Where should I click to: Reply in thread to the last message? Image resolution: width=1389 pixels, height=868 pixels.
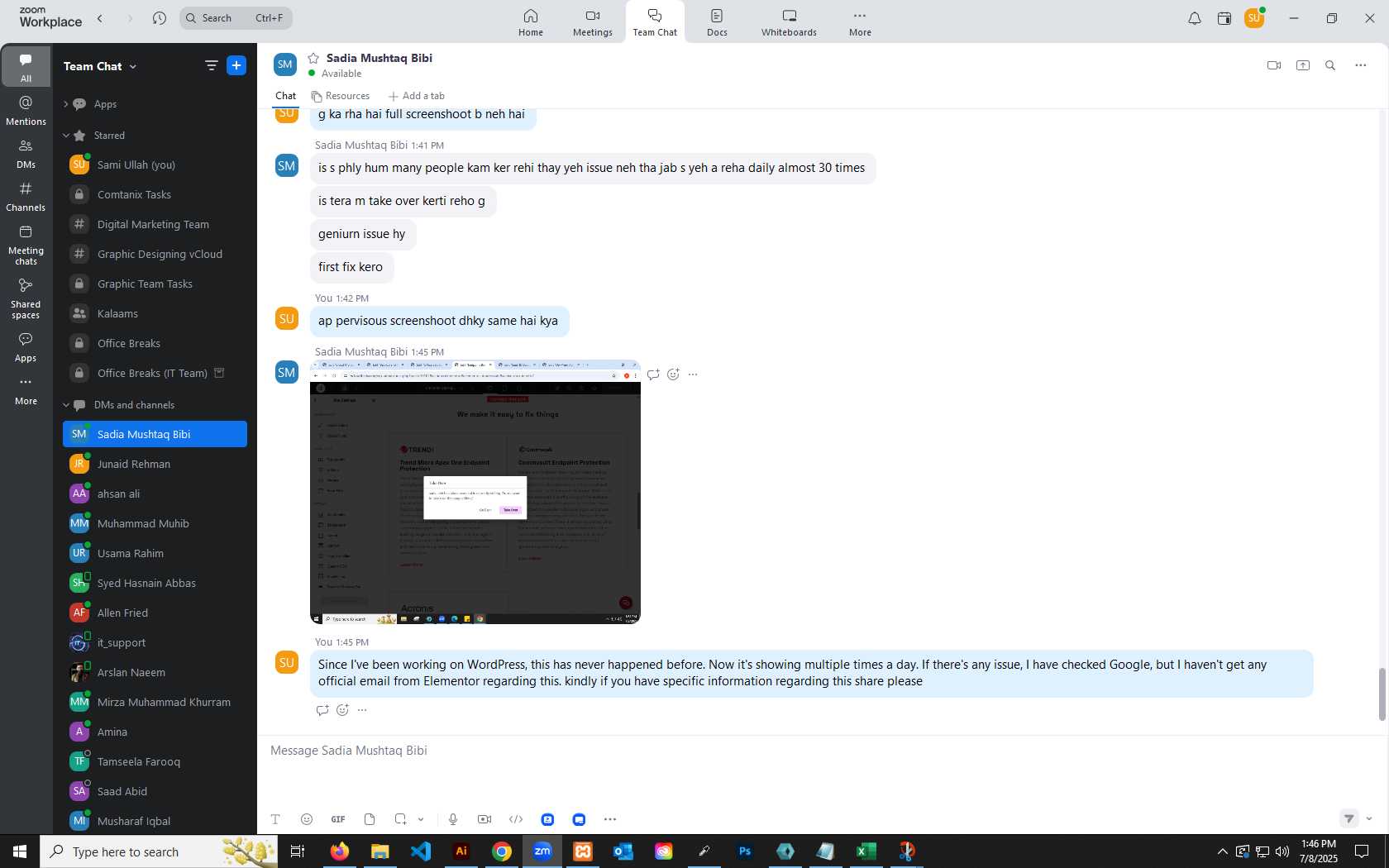(322, 710)
